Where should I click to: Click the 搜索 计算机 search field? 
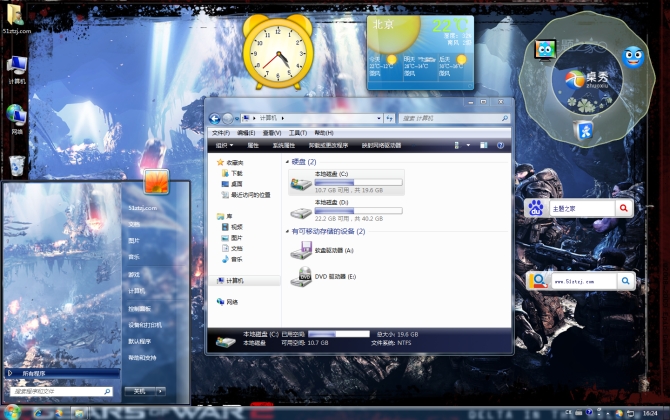[454, 118]
